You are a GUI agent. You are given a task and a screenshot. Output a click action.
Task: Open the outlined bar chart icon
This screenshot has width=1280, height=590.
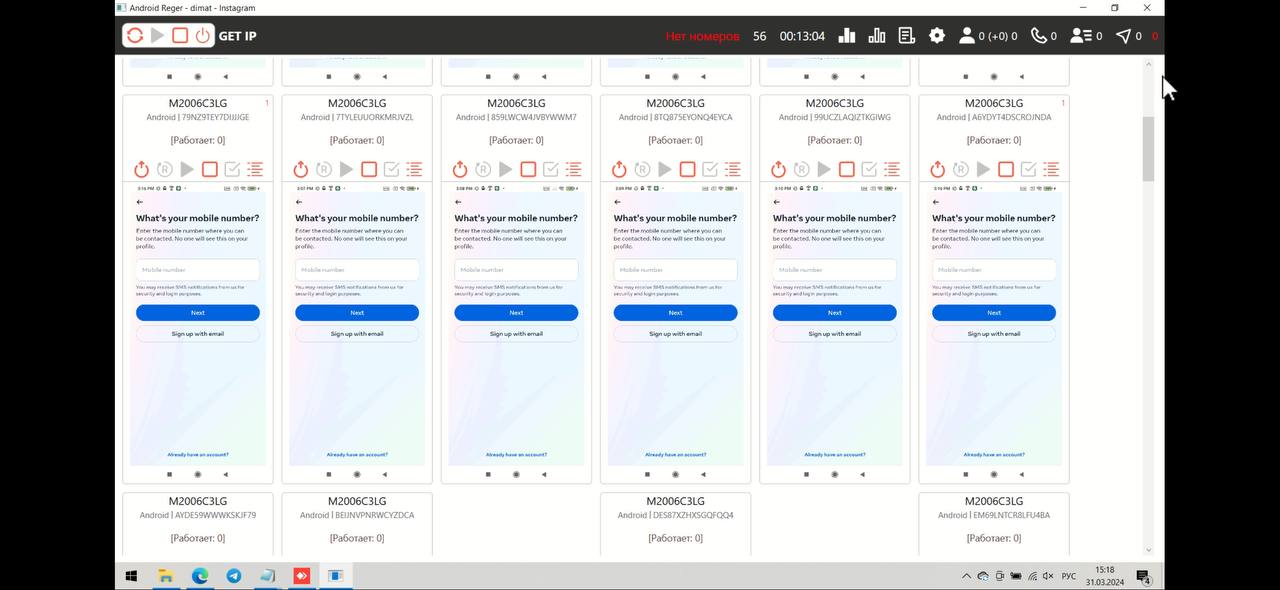point(877,36)
